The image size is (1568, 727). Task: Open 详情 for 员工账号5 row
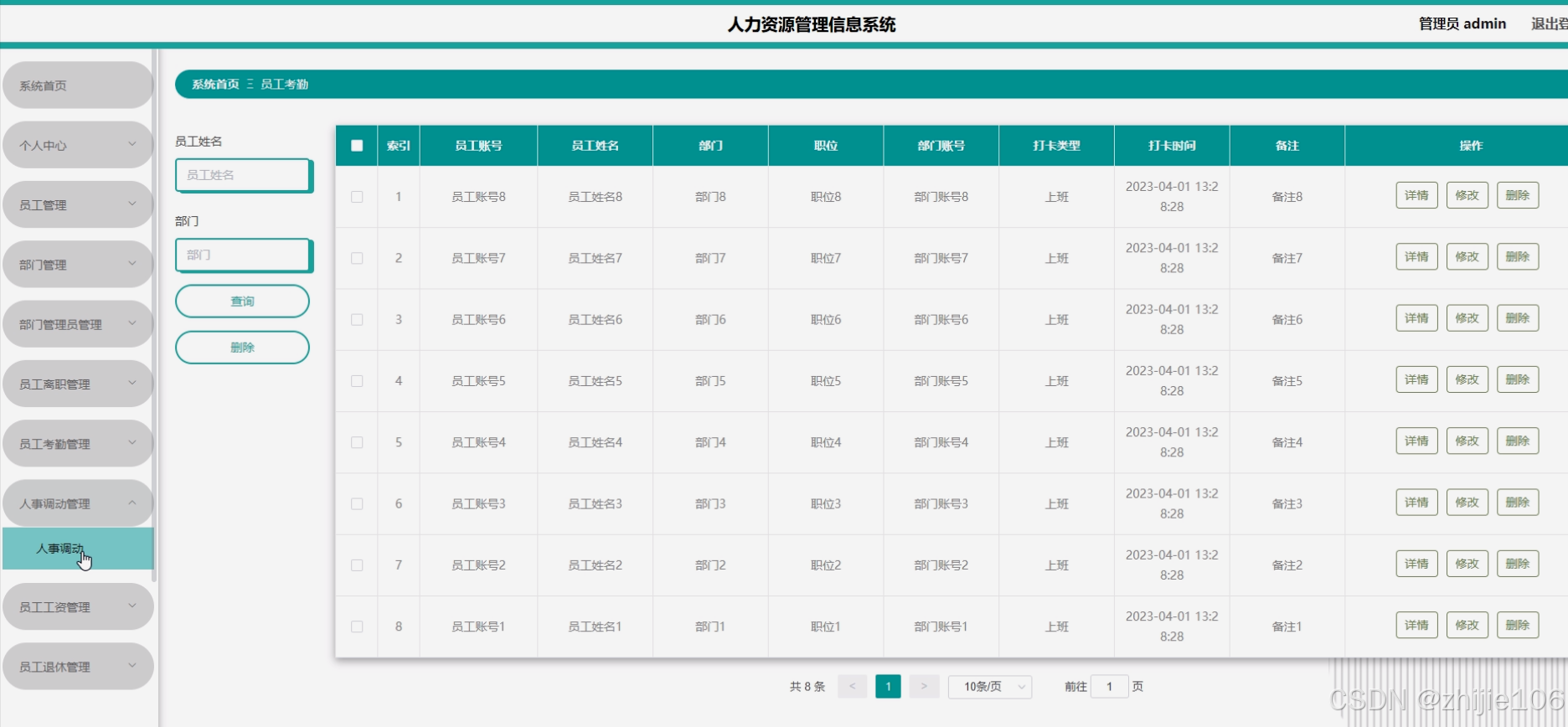[x=1416, y=379]
